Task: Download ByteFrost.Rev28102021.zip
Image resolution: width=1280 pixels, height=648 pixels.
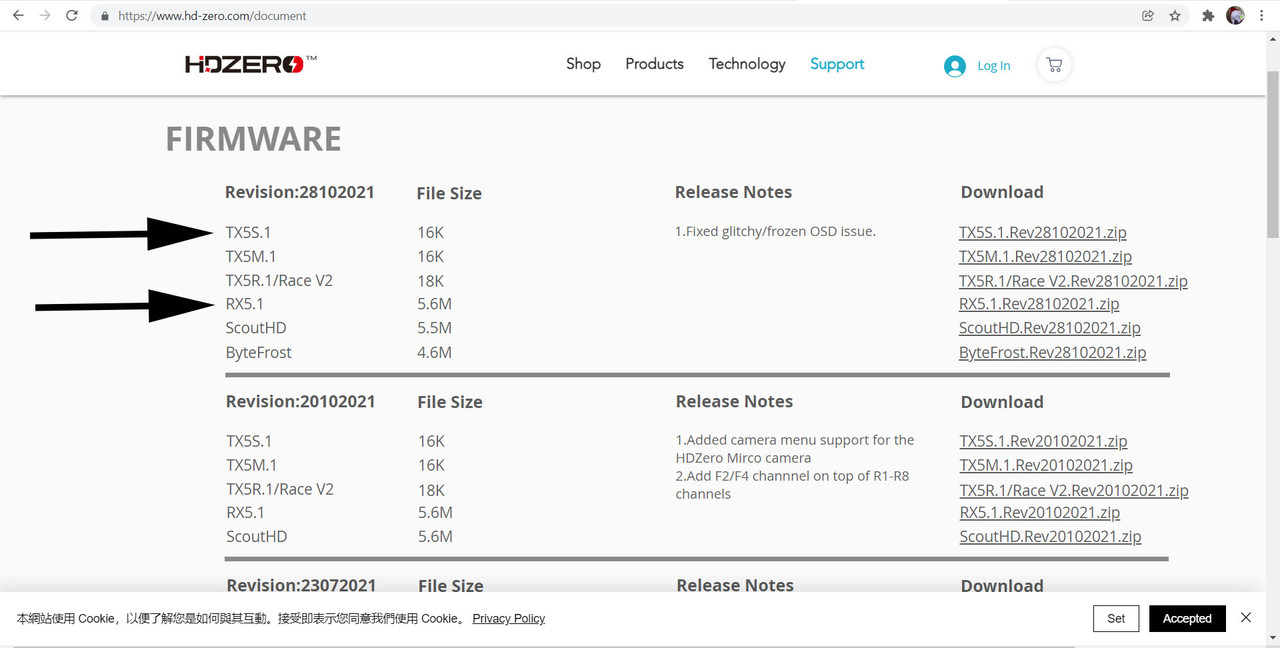Action: pos(1052,352)
